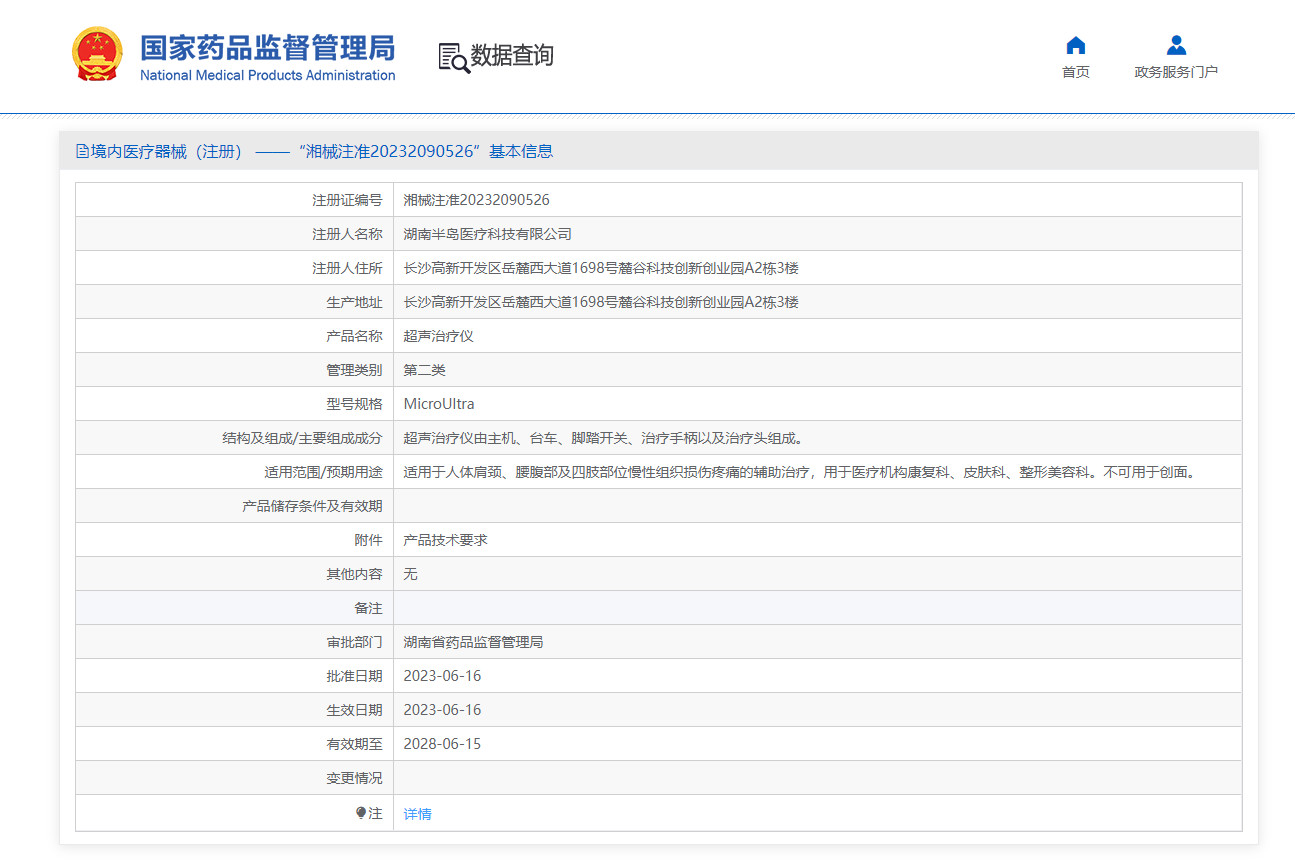The height and width of the screenshot is (860, 1295).
Task: Click the document icon beside 境内医疗器械
Action: (83, 151)
